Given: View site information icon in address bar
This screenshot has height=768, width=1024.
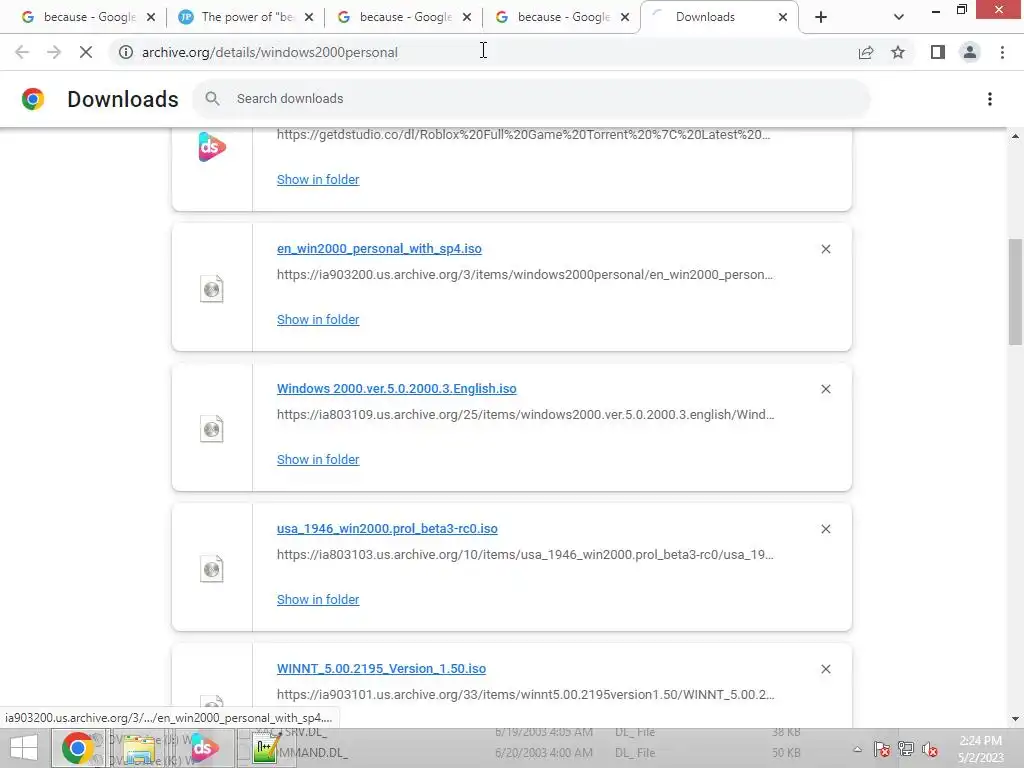Looking at the screenshot, I should (126, 52).
